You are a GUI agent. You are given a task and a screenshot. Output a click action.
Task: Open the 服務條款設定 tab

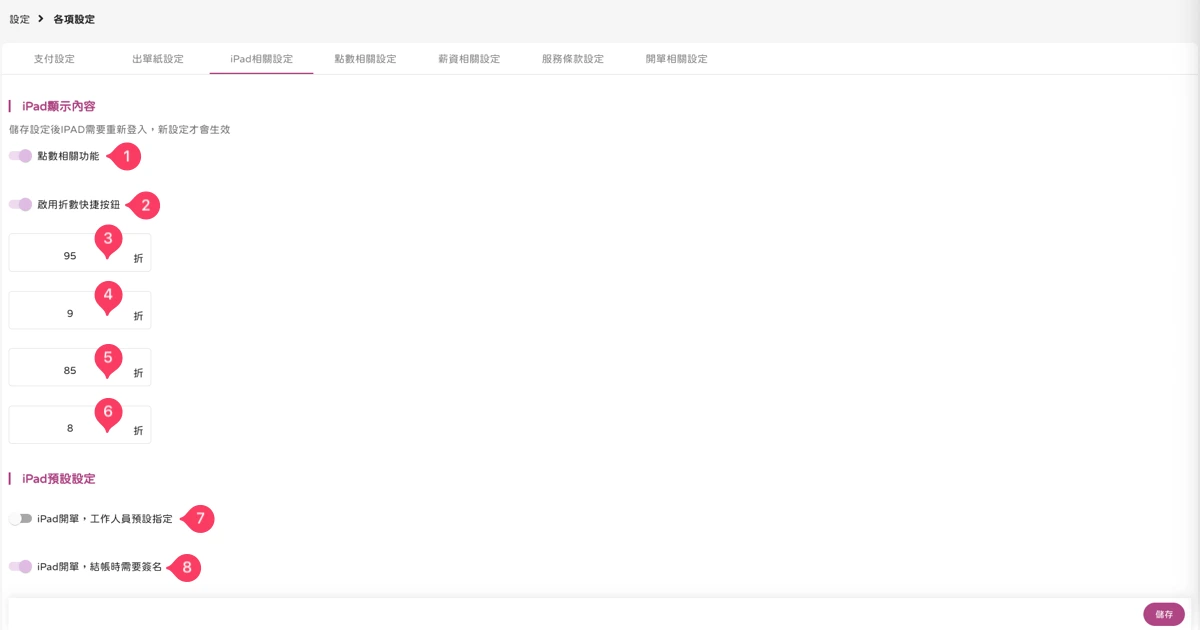[x=573, y=59]
